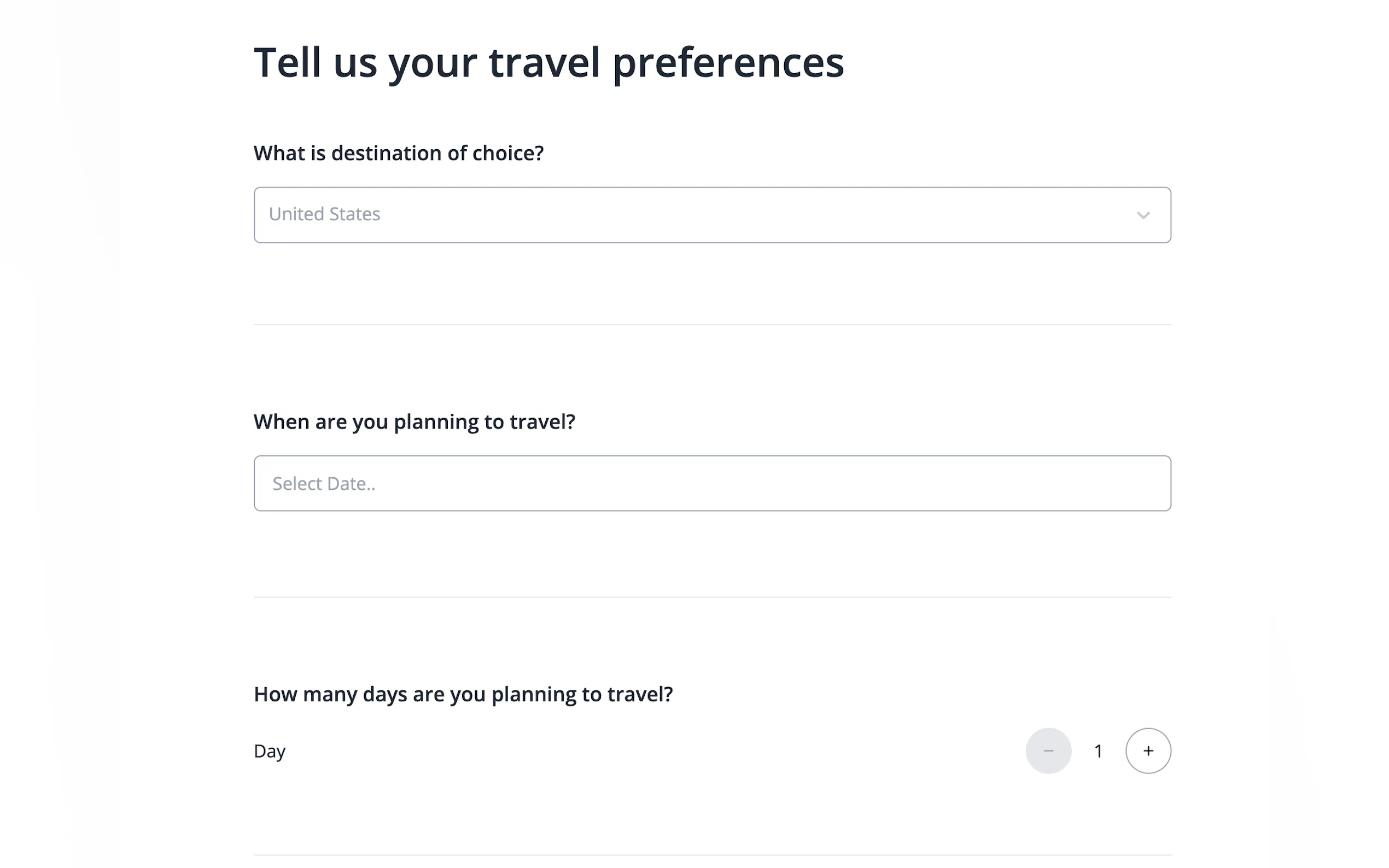
Task: Click "What is destination of choice?" label
Action: pos(399,153)
